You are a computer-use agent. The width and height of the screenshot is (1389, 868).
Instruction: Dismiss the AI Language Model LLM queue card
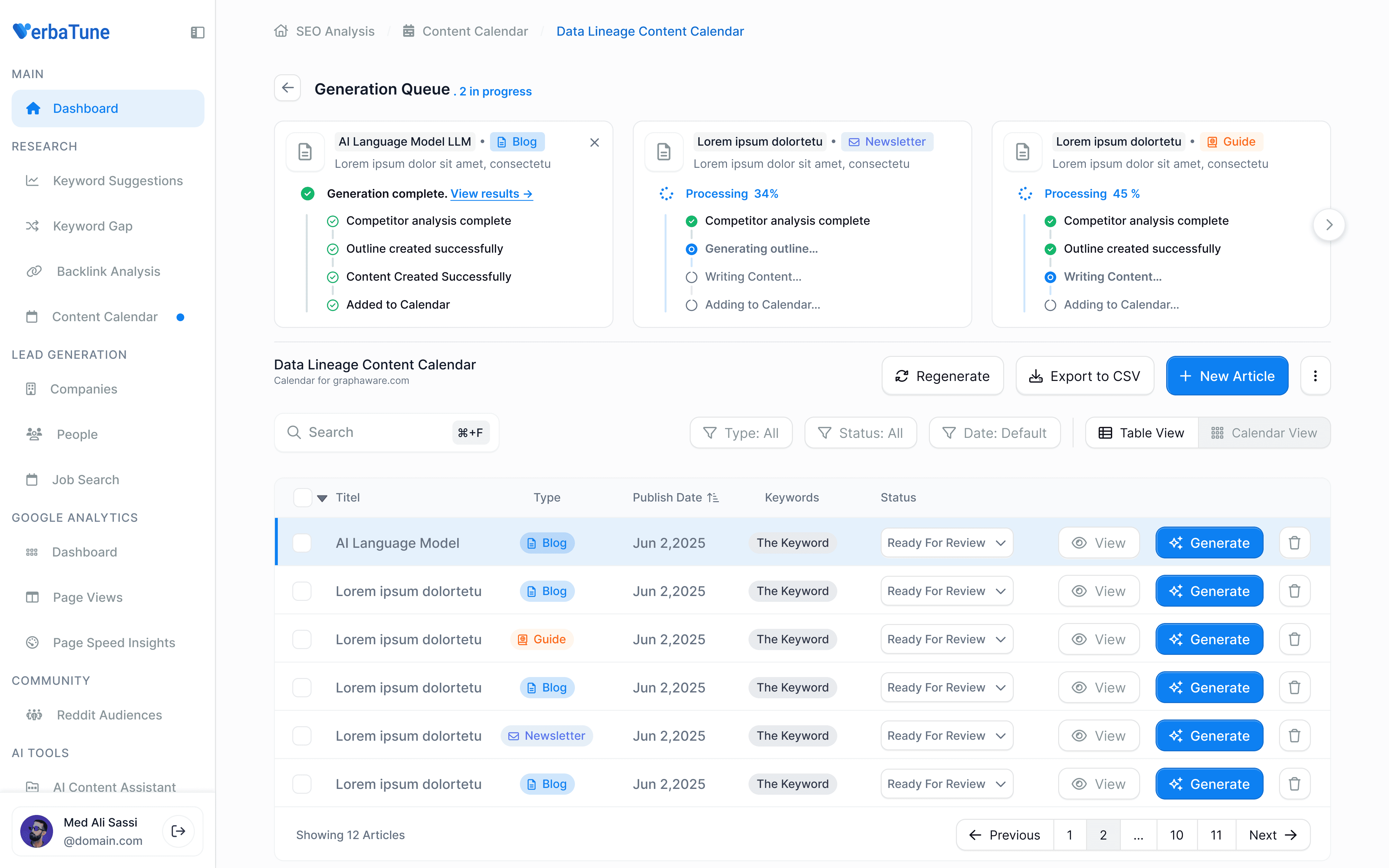coord(594,142)
